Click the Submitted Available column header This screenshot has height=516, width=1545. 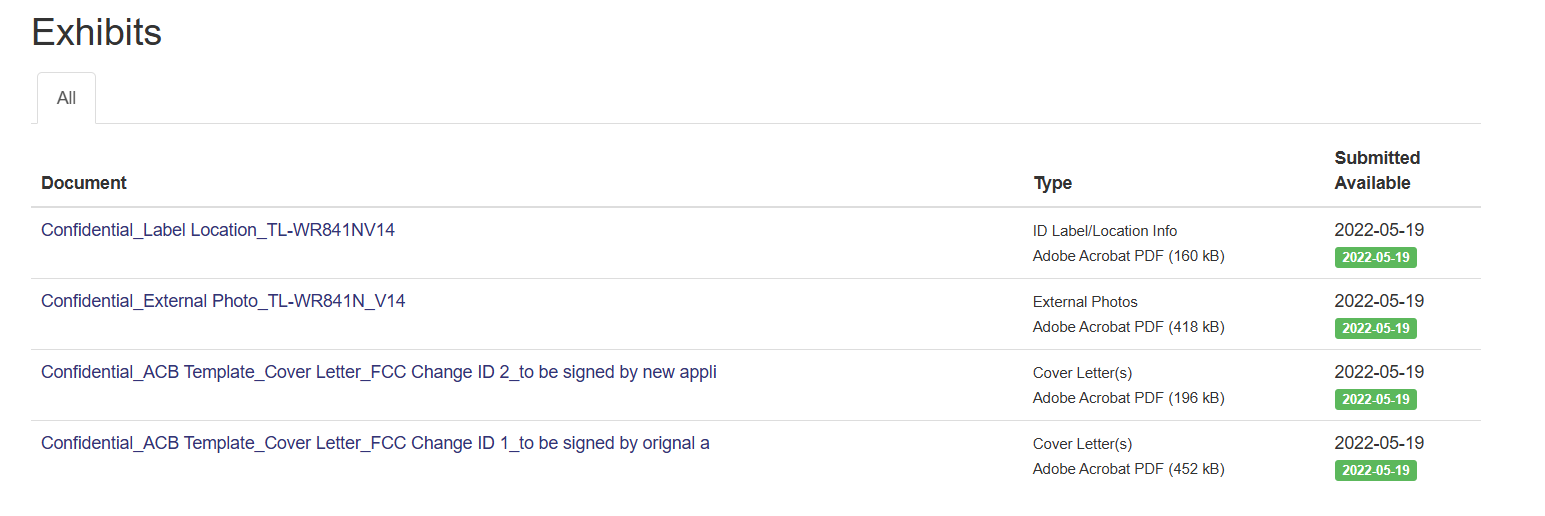pos(1377,170)
